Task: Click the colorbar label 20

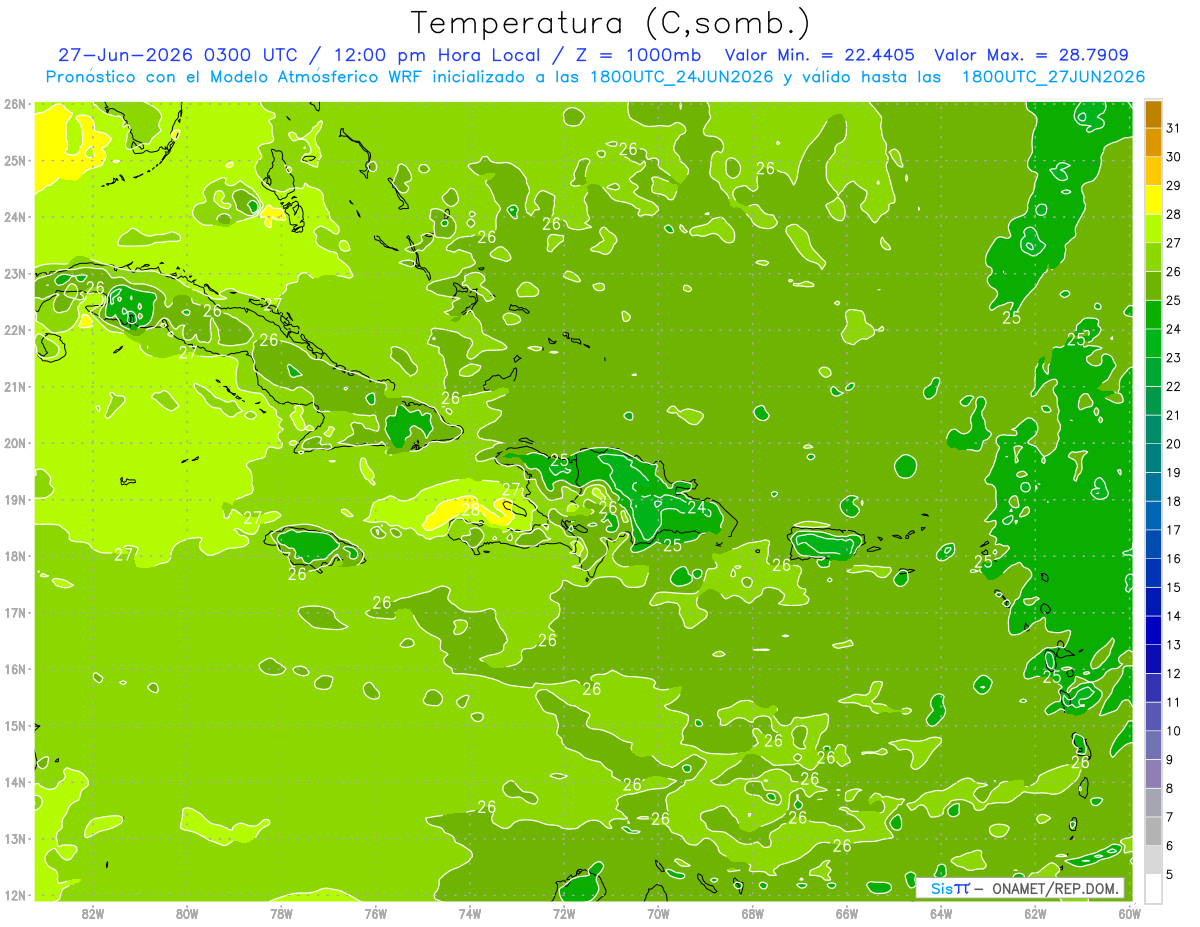Action: tap(1173, 443)
